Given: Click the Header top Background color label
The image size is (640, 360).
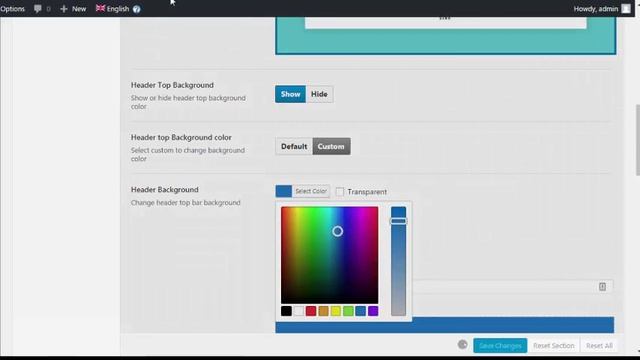Looking at the screenshot, I should tap(181, 137).
